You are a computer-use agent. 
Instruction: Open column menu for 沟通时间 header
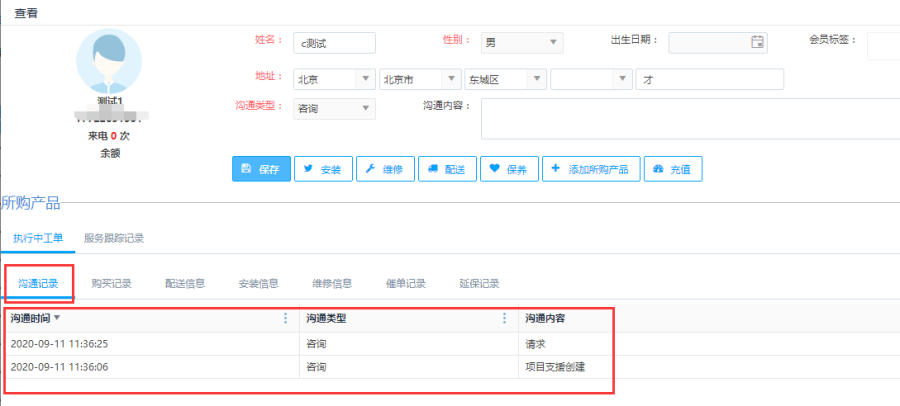coord(285,318)
